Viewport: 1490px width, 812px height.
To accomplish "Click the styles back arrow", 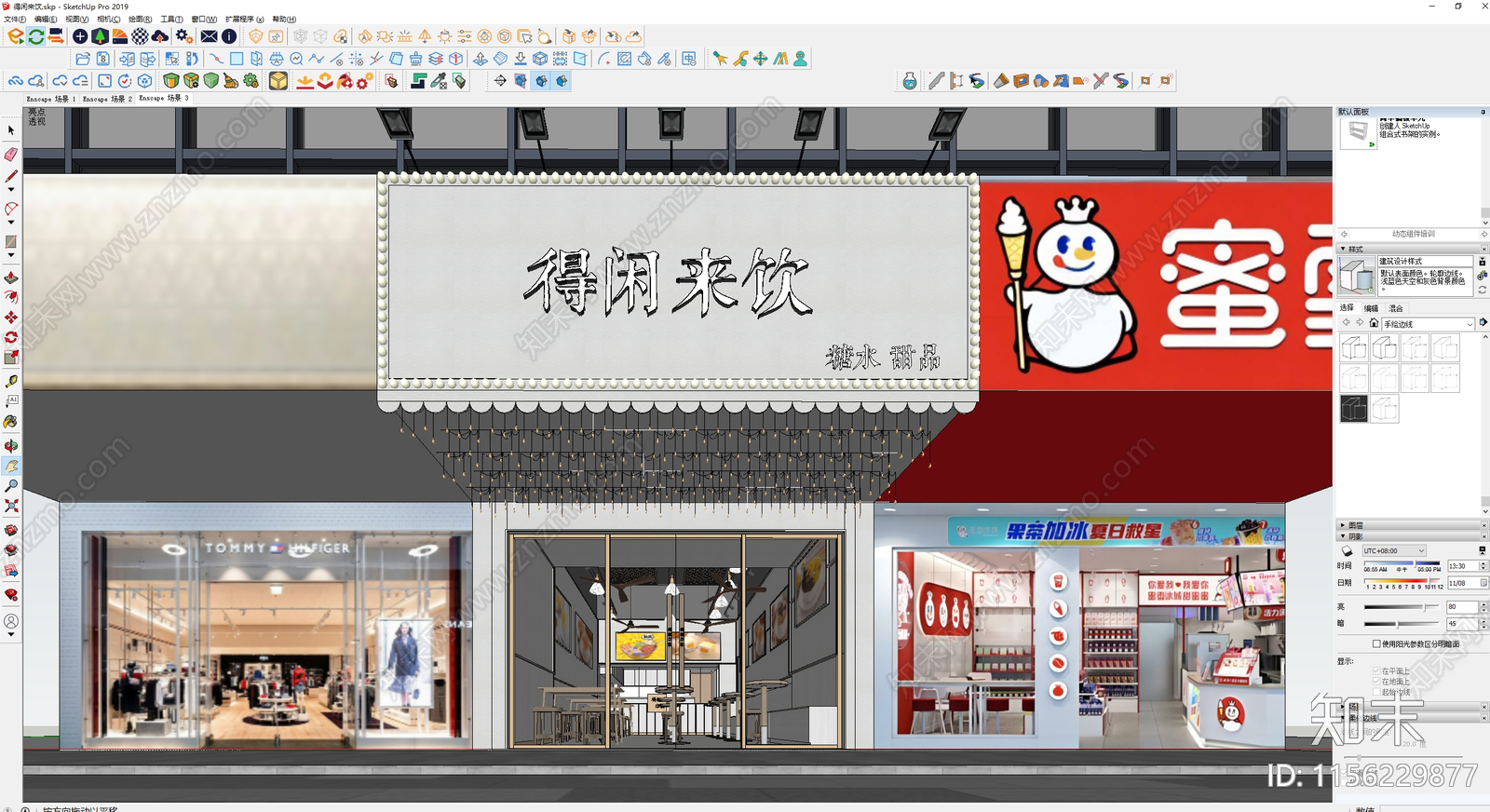I will tap(1346, 323).
